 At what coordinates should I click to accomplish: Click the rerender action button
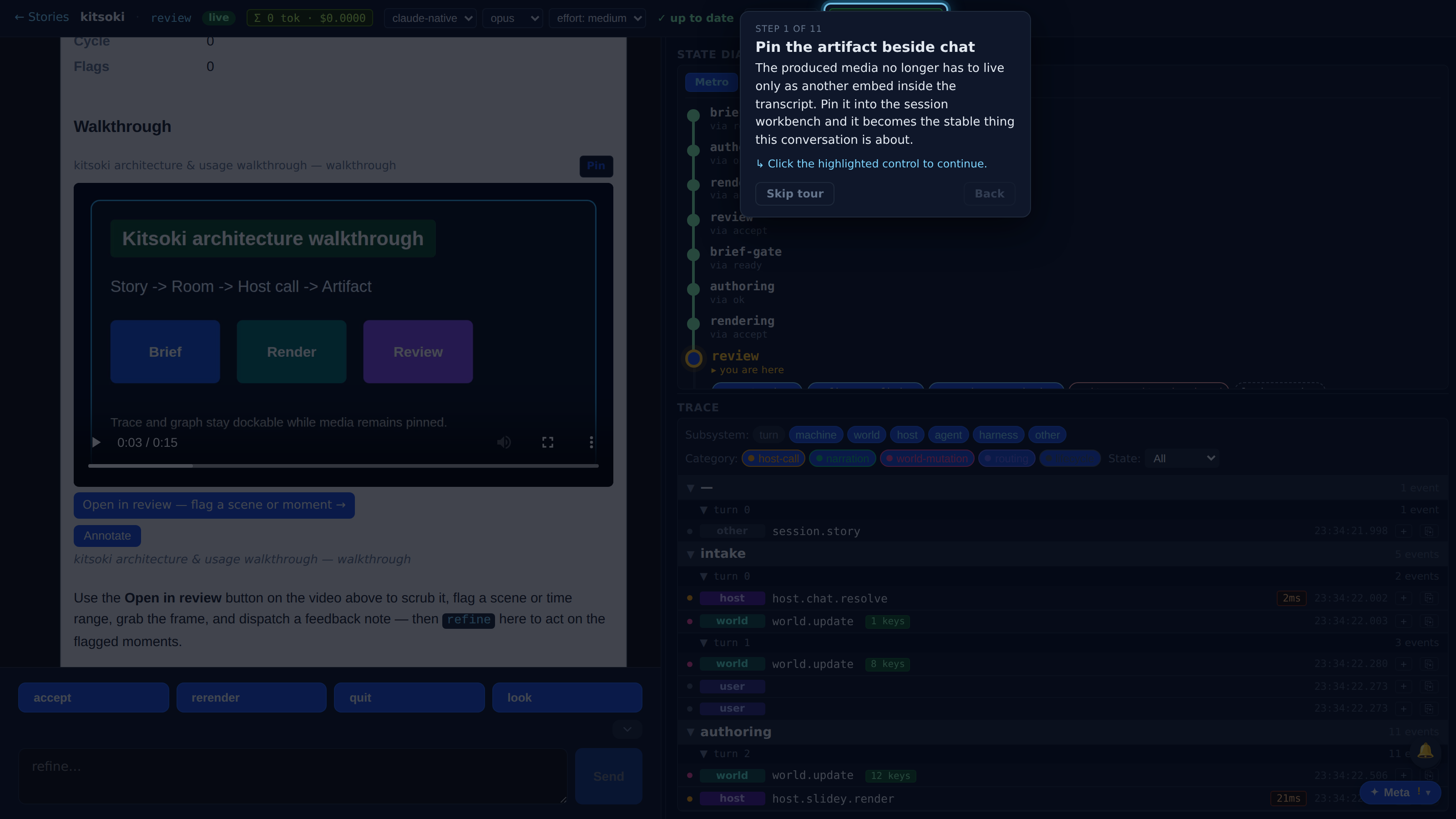pos(251,698)
